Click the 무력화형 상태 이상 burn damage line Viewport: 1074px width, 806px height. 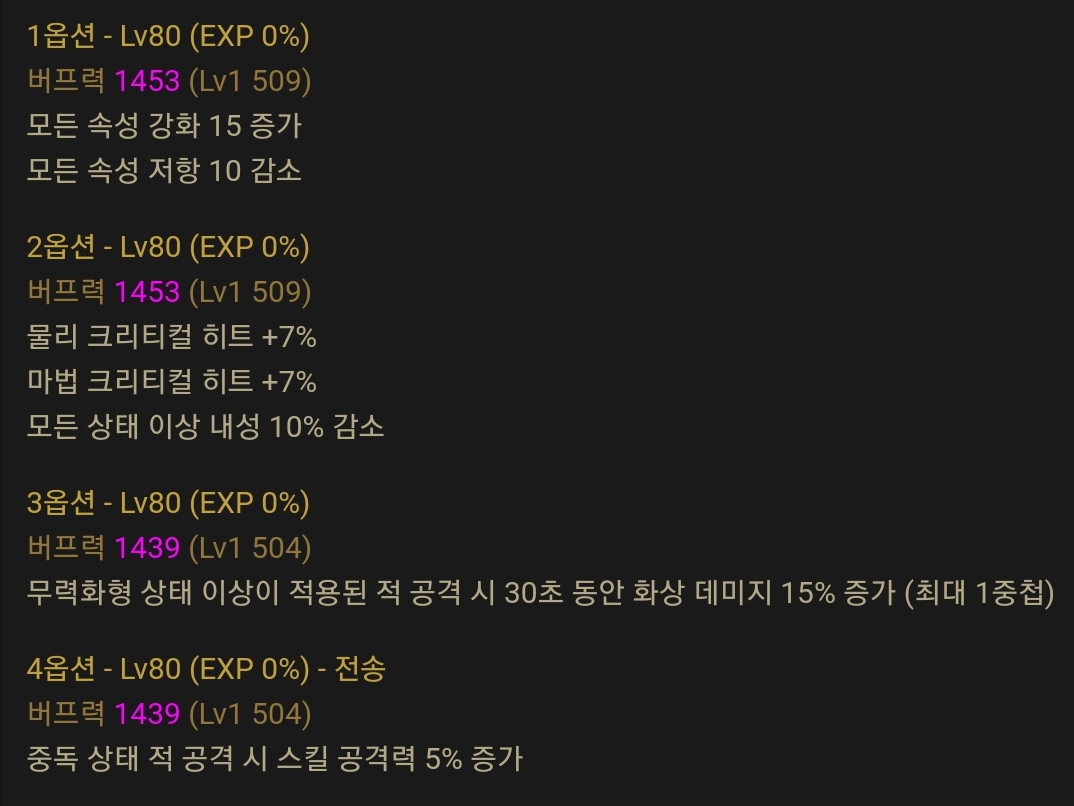540,593
